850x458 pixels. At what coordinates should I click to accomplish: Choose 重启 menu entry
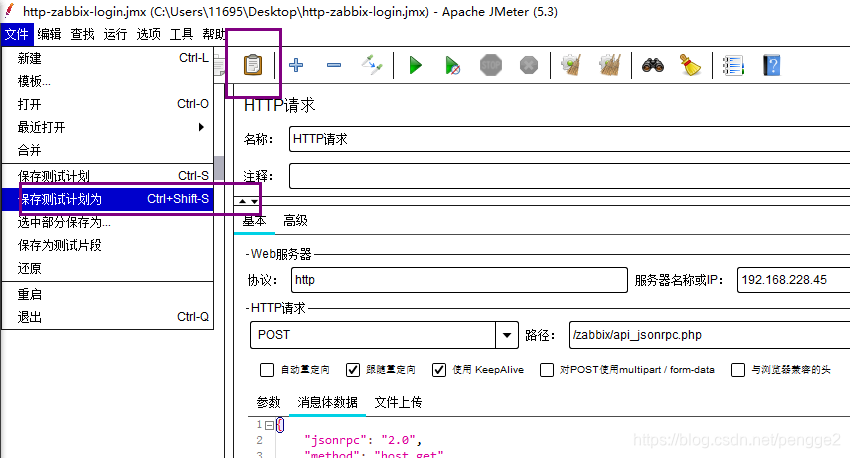107,294
